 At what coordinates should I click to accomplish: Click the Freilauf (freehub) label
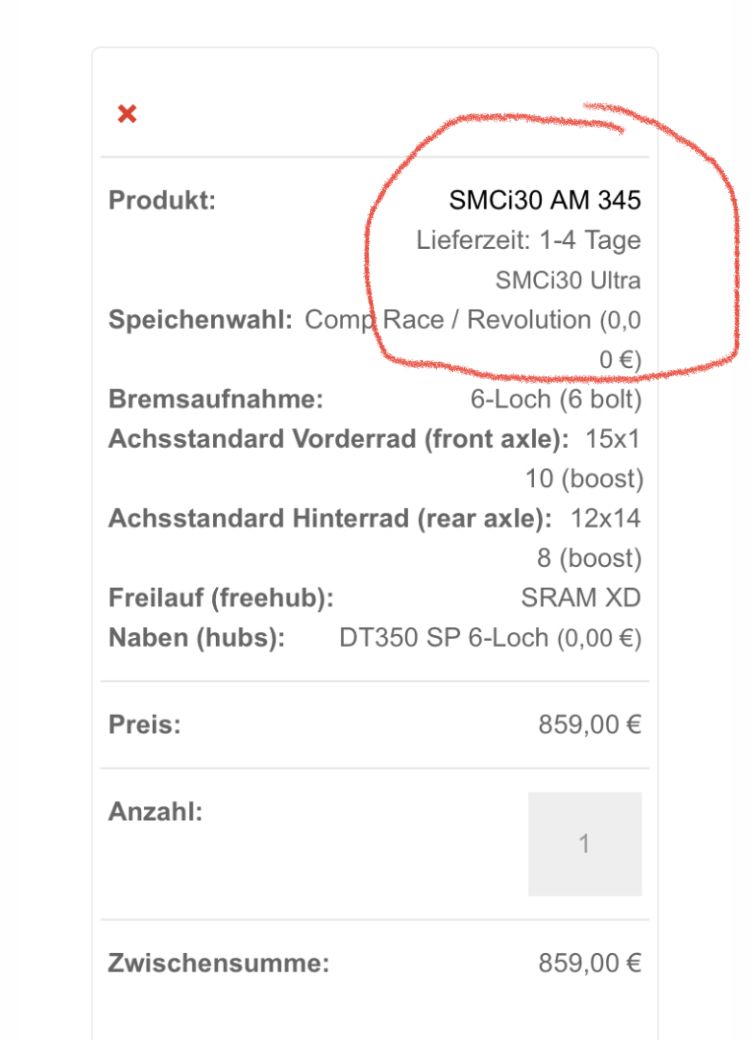click(x=220, y=598)
